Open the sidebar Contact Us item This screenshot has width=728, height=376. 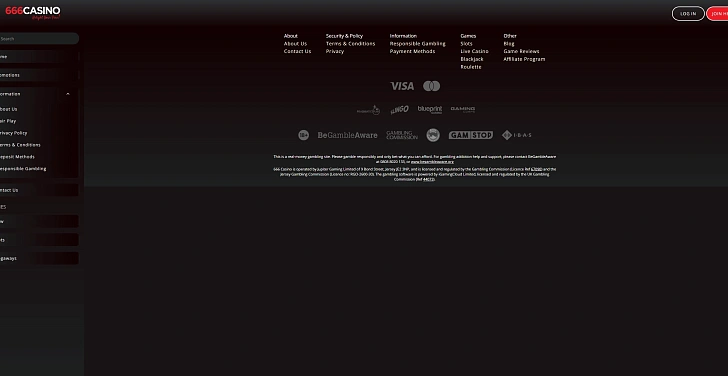[39, 190]
